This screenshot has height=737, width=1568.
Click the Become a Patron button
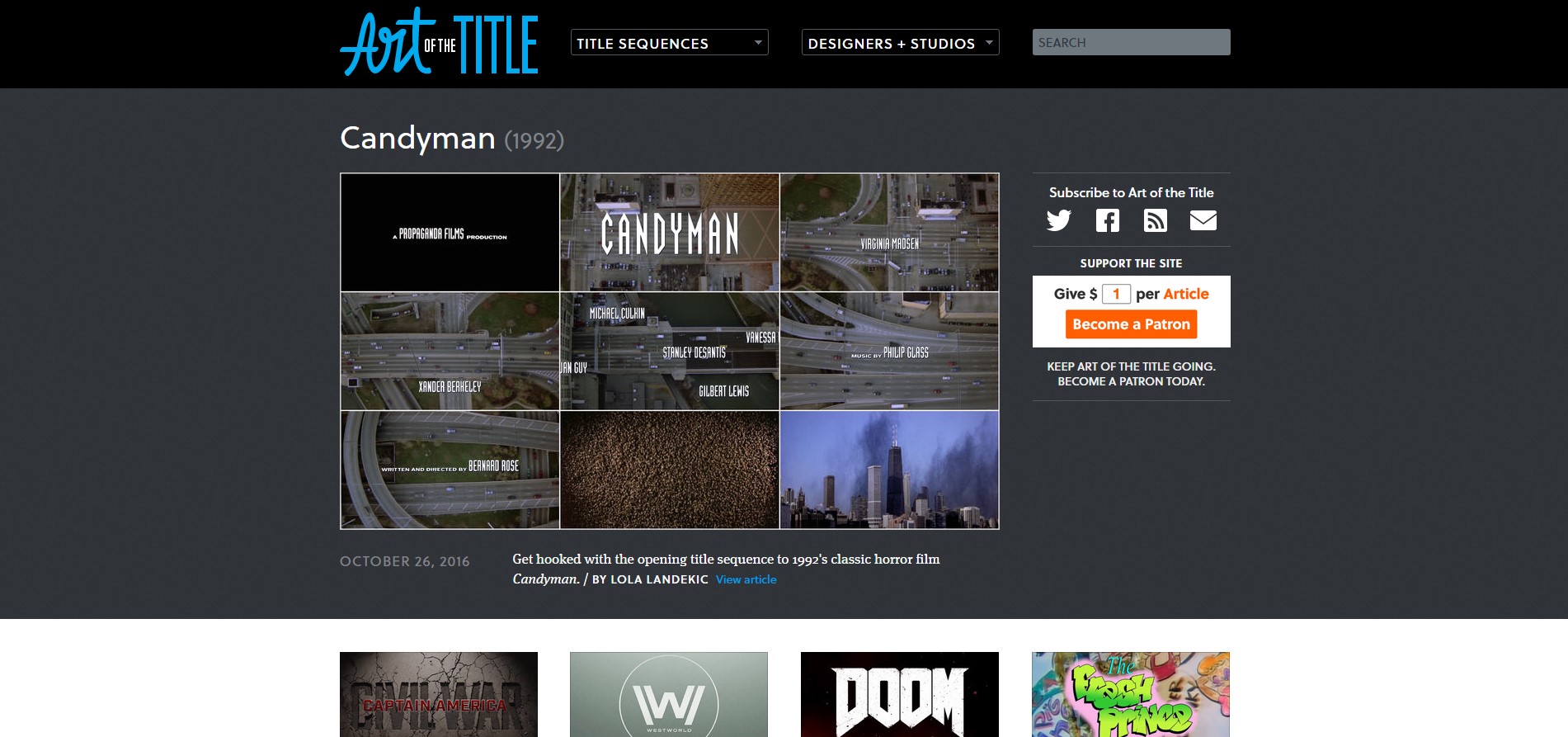coord(1131,324)
